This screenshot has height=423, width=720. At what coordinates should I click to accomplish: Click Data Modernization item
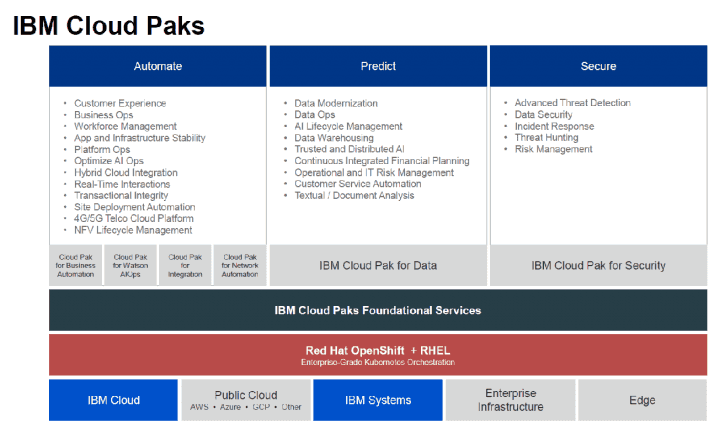pyautogui.click(x=336, y=103)
